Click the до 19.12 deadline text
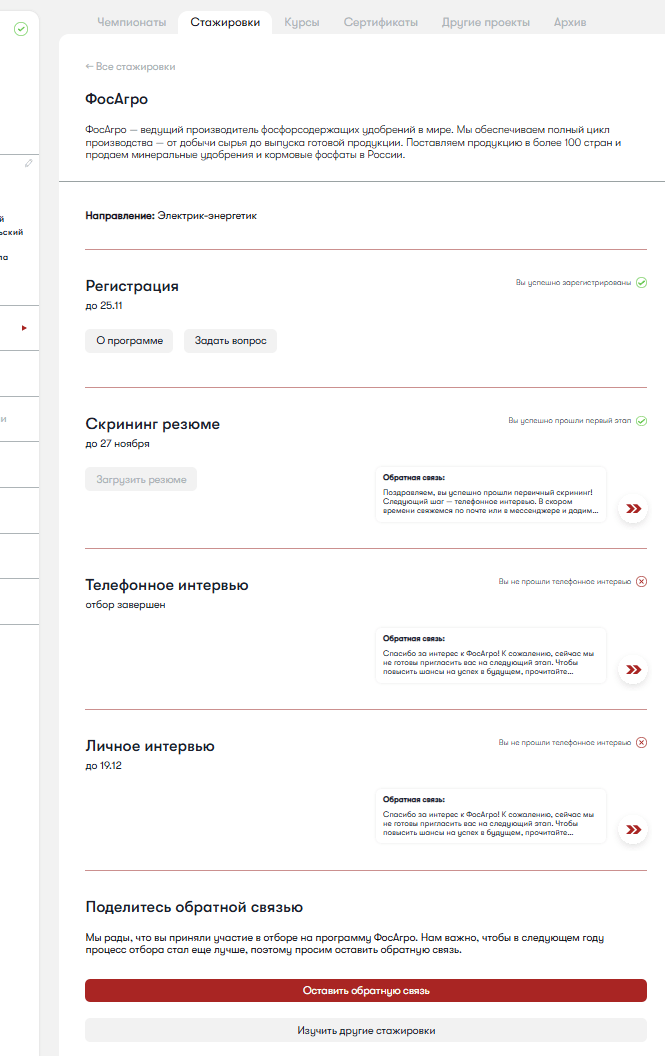665x1056 pixels. (103, 766)
